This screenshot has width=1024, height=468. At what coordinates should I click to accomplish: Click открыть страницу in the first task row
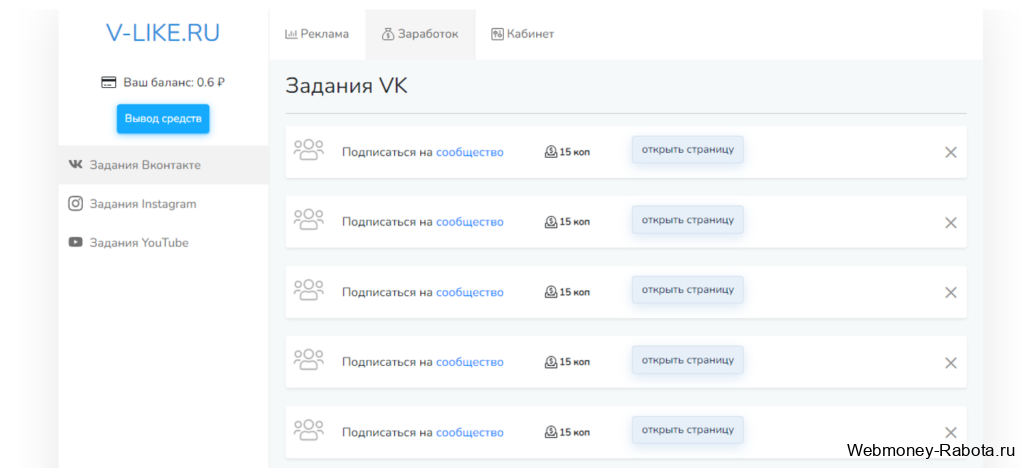tap(688, 149)
